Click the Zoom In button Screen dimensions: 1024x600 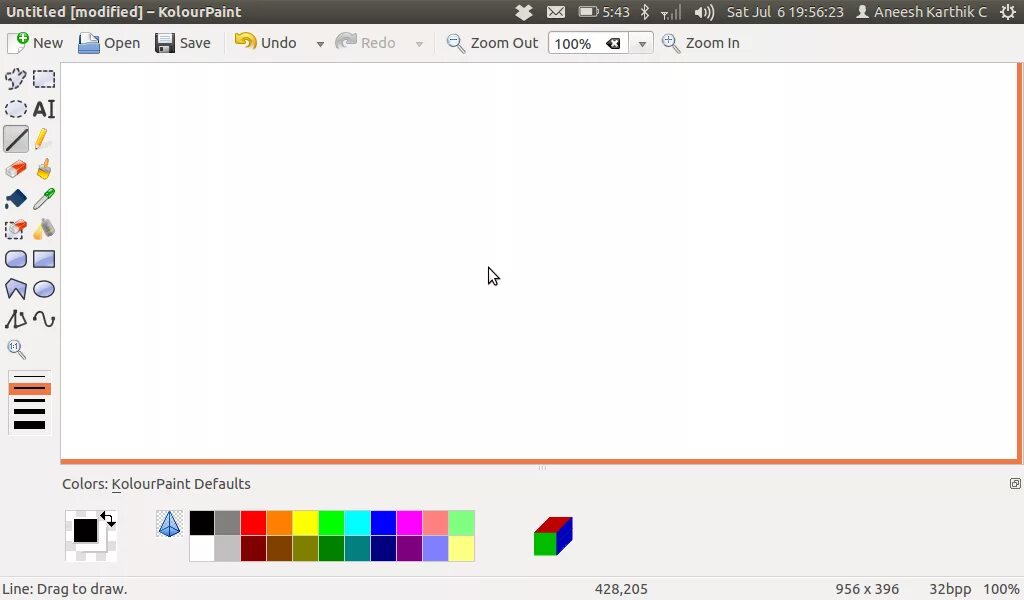(x=701, y=43)
